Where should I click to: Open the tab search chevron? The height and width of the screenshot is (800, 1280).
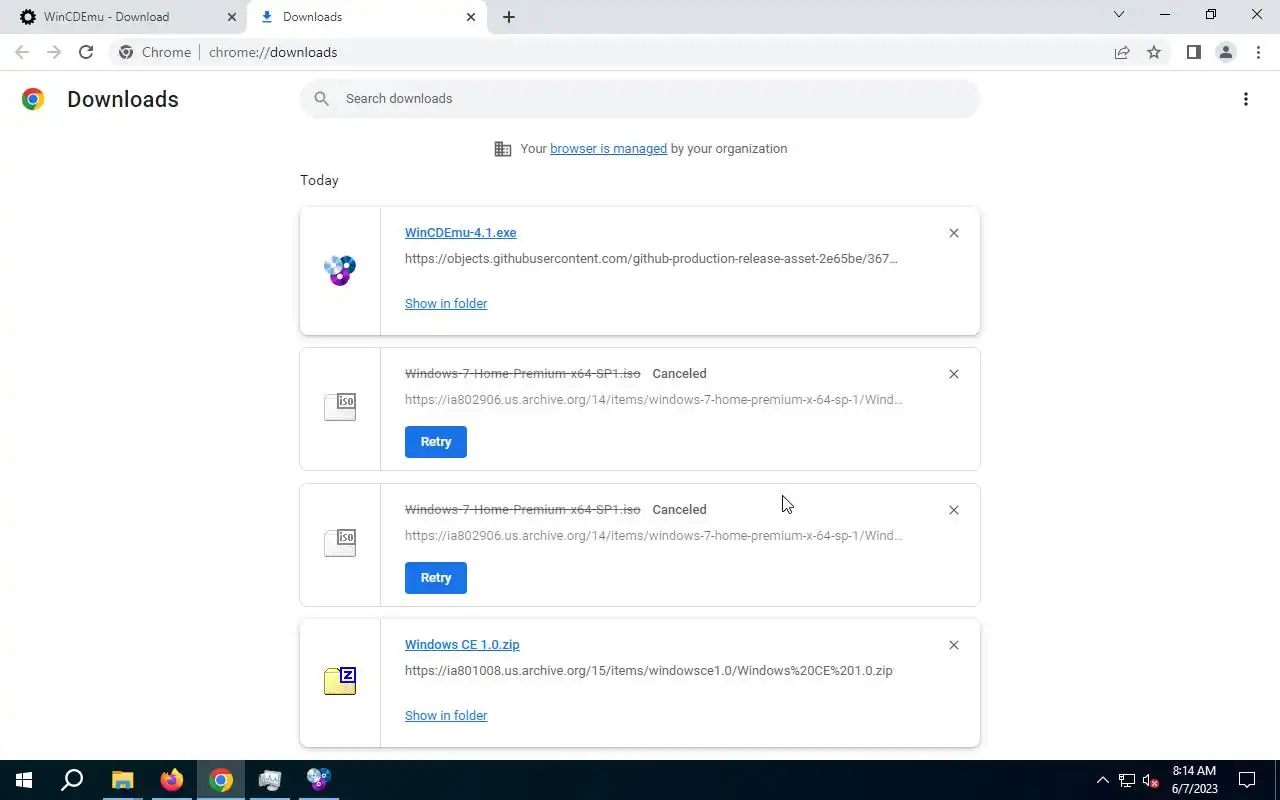point(1119,15)
